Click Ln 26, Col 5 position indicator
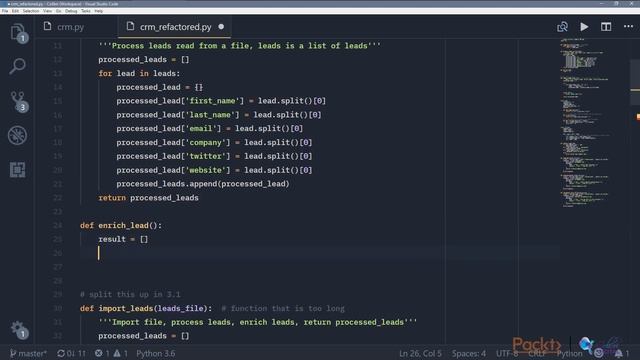Screen dimensions: 640x360 pos(420,353)
